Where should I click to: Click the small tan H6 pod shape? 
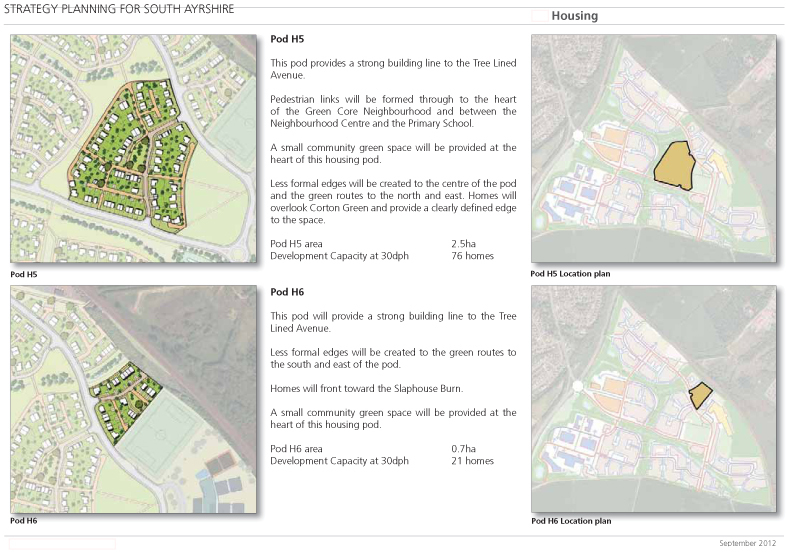coord(701,396)
